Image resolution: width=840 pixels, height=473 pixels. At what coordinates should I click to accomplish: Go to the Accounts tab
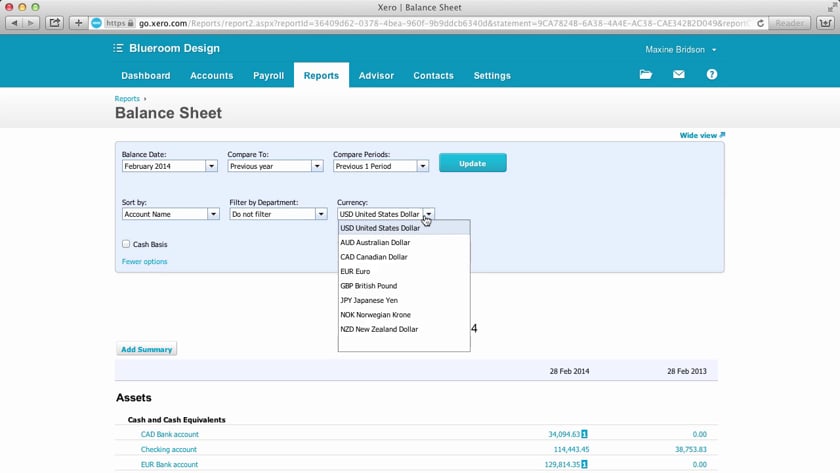coord(212,76)
